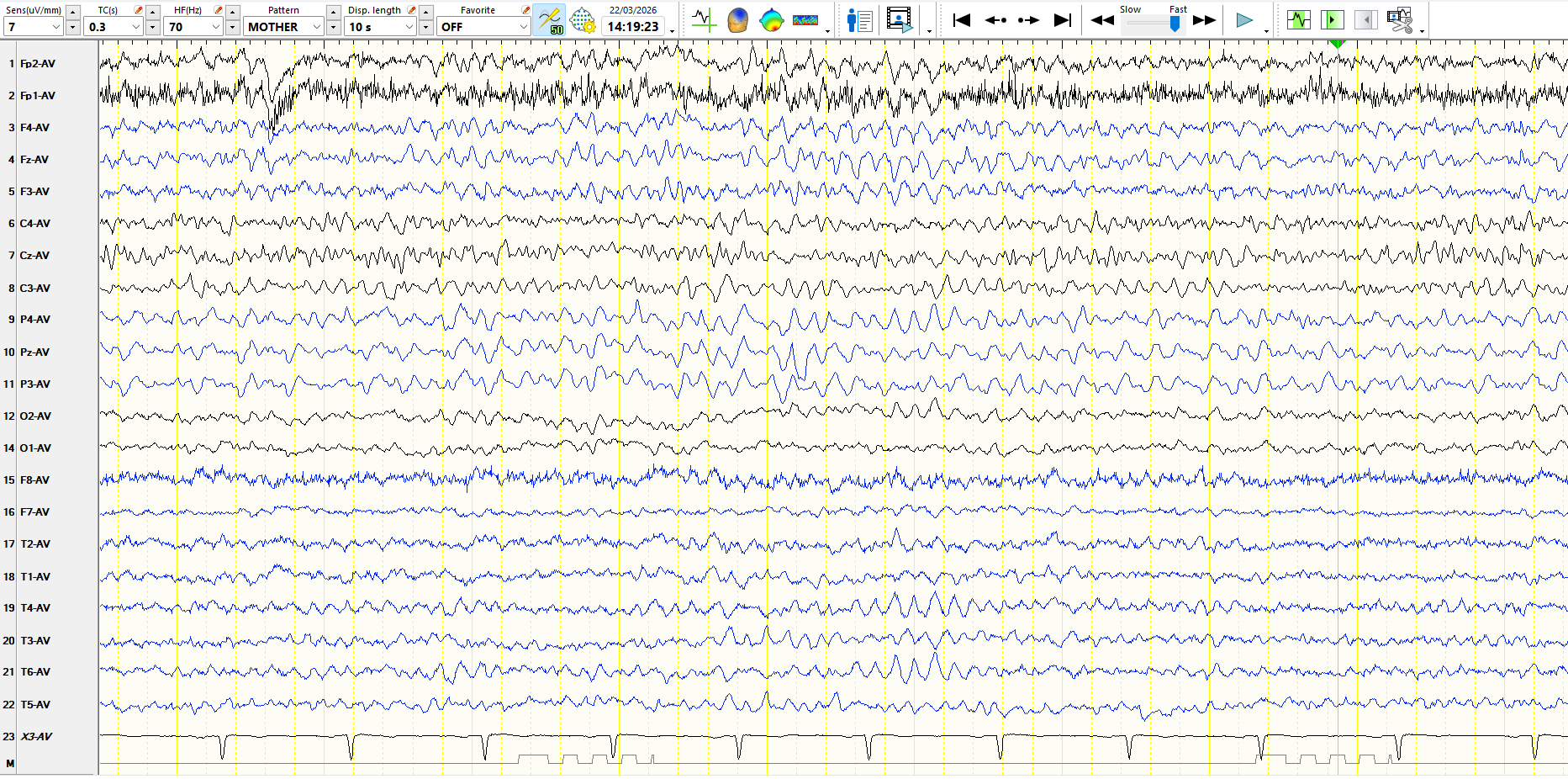Open the patient information icon
Viewport: 1568px width, 779px height.
click(859, 20)
